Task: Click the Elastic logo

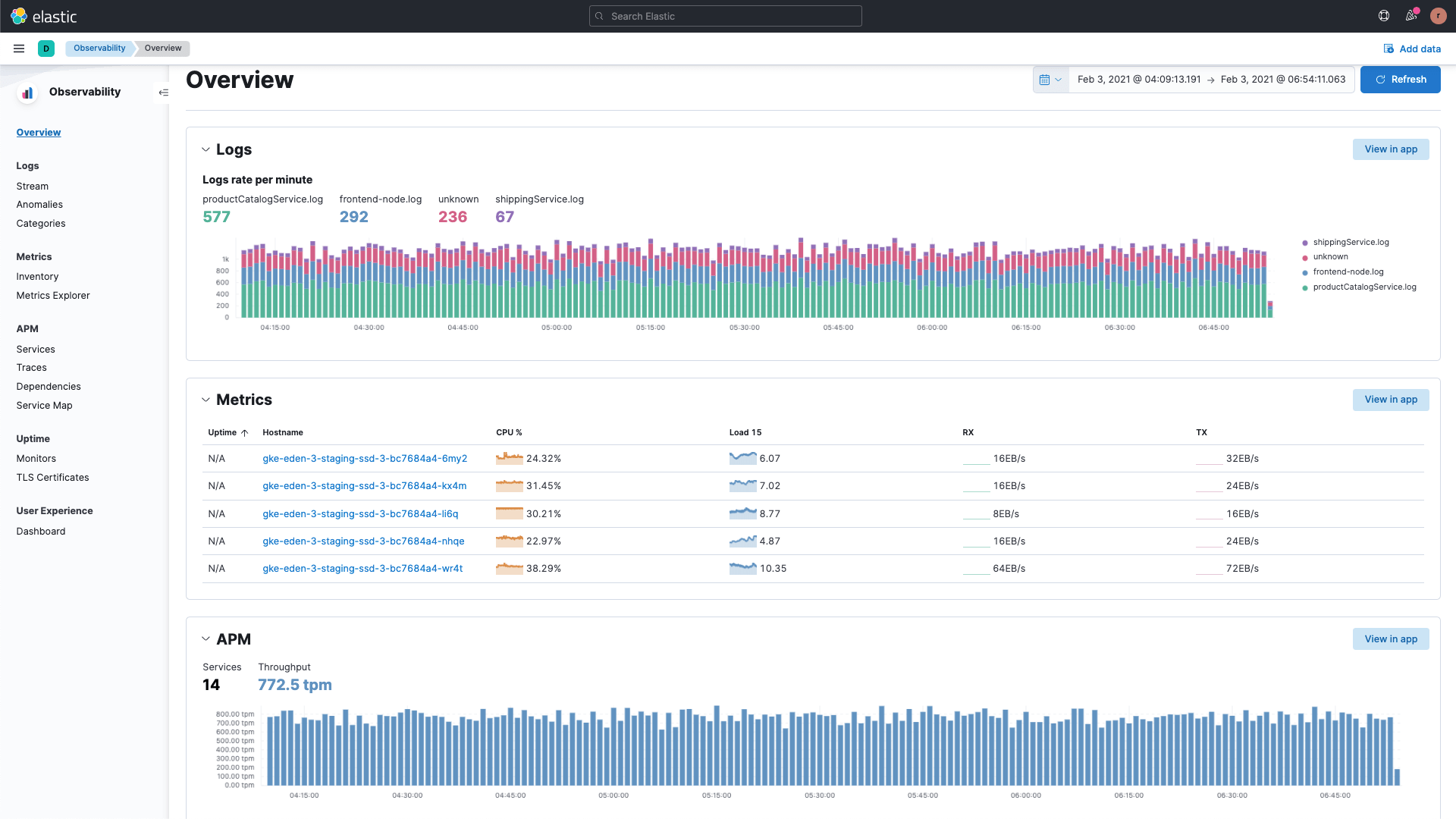Action: pos(43,16)
